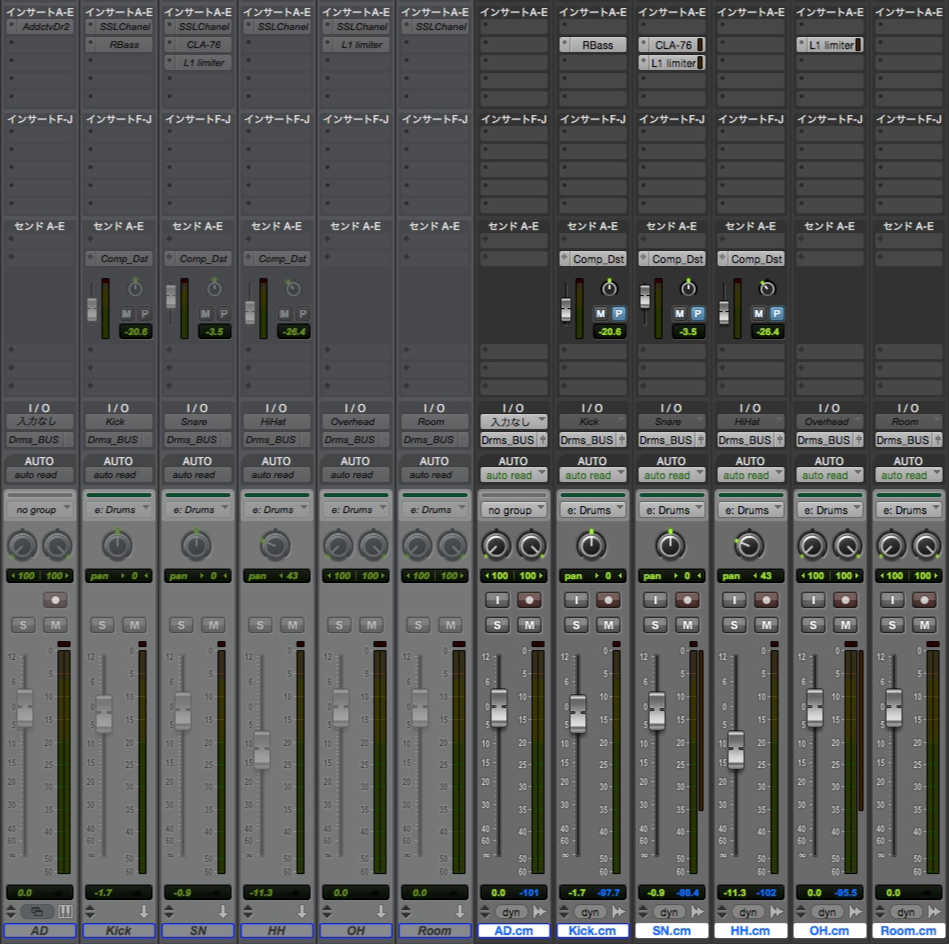The width and height of the screenshot is (949, 944).
Task: Mute the Room.cm track
Action: tap(924, 625)
